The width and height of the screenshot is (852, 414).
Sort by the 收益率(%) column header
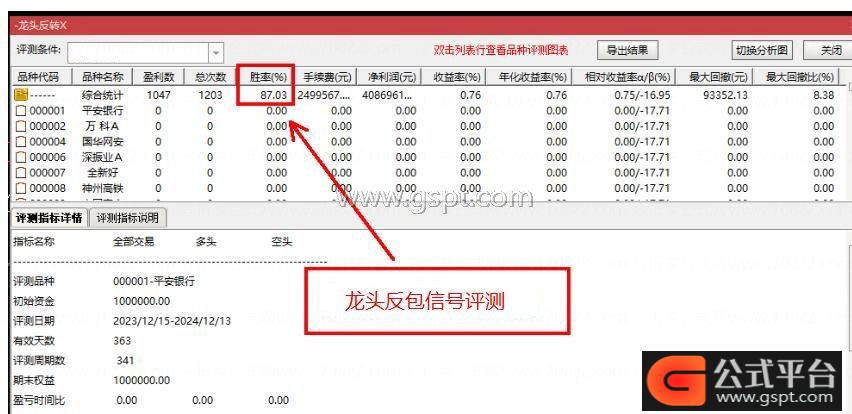[x=454, y=77]
